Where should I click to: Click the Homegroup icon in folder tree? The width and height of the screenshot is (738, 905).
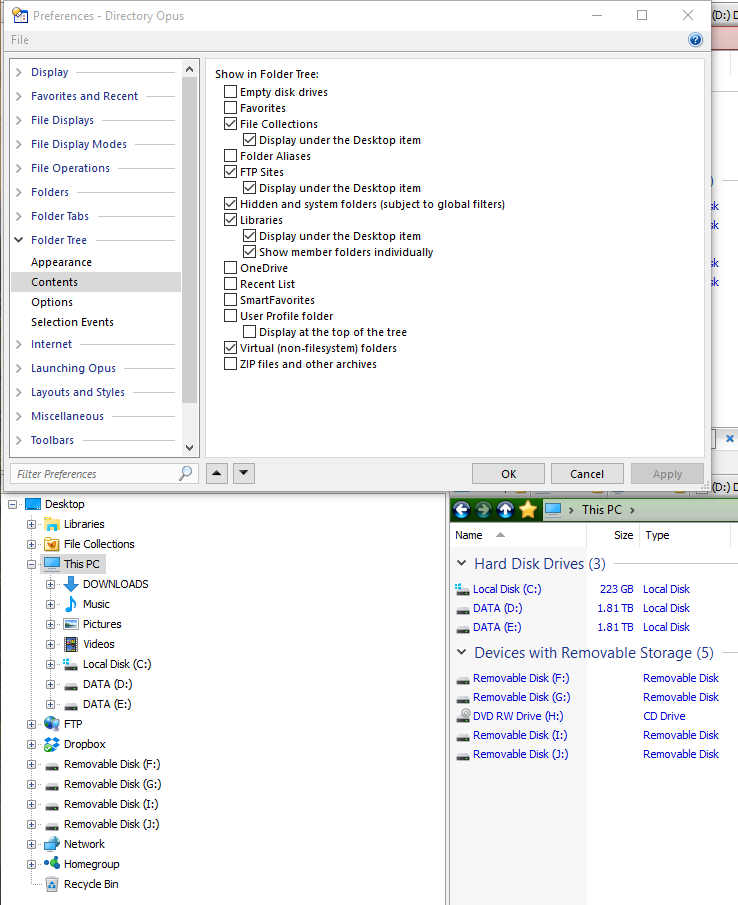52,864
